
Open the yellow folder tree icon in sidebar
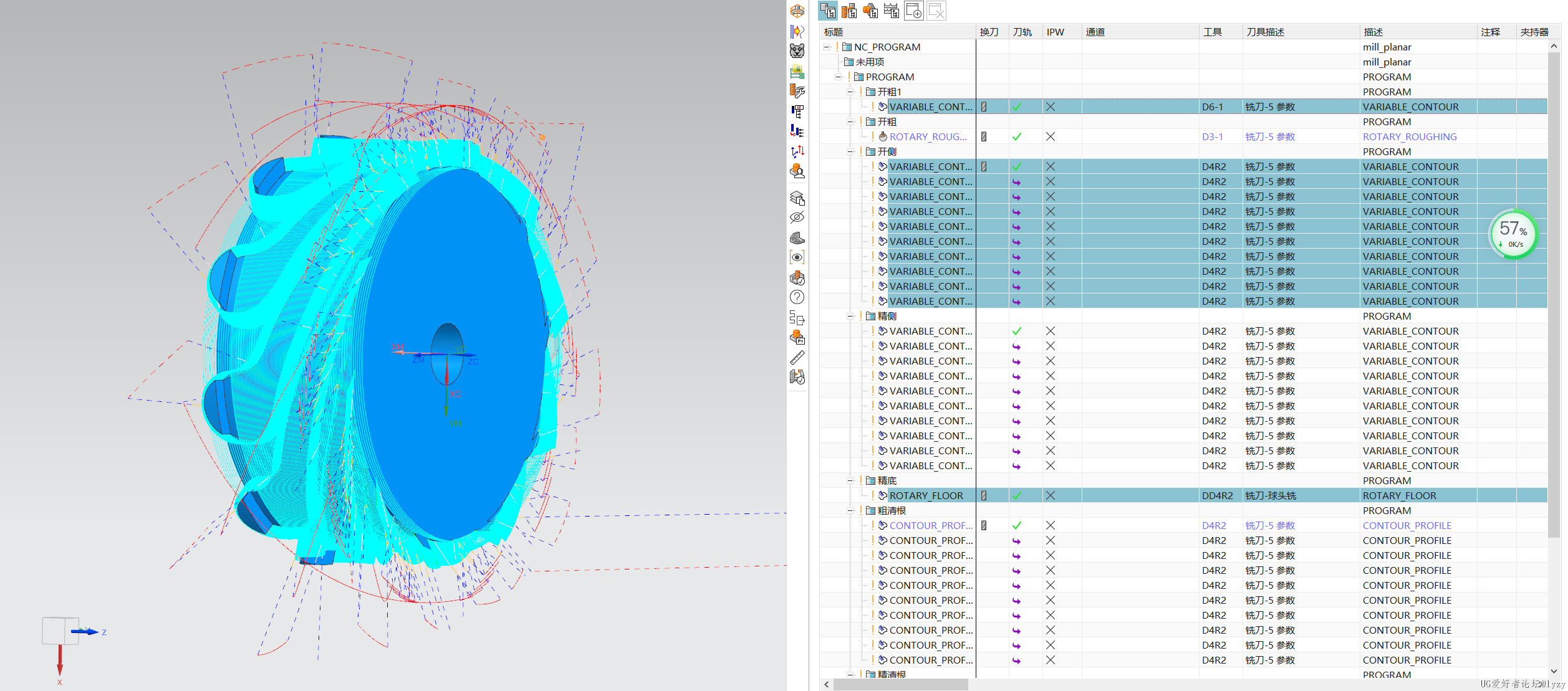tap(797, 71)
